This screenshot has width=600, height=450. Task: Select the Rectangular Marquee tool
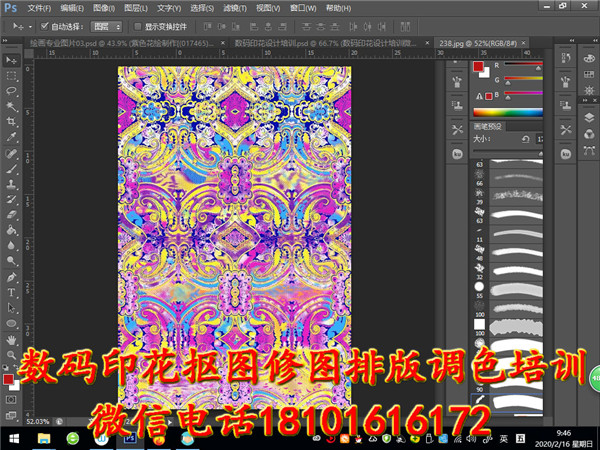coord(11,75)
